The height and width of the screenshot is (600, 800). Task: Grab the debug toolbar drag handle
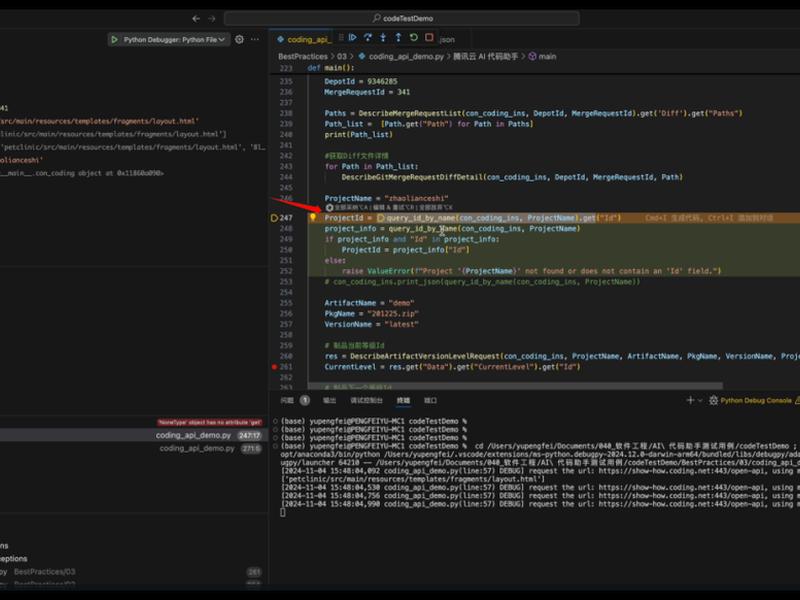(x=341, y=38)
